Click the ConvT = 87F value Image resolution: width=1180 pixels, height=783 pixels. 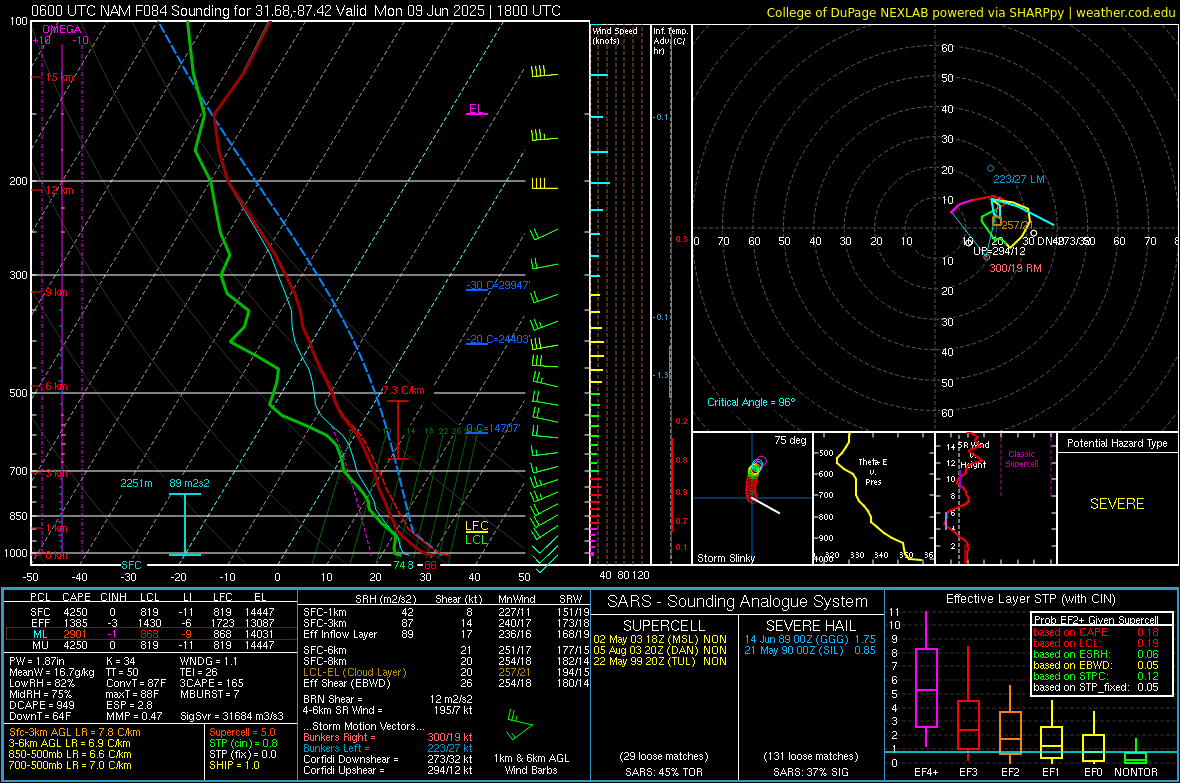[x=136, y=683]
